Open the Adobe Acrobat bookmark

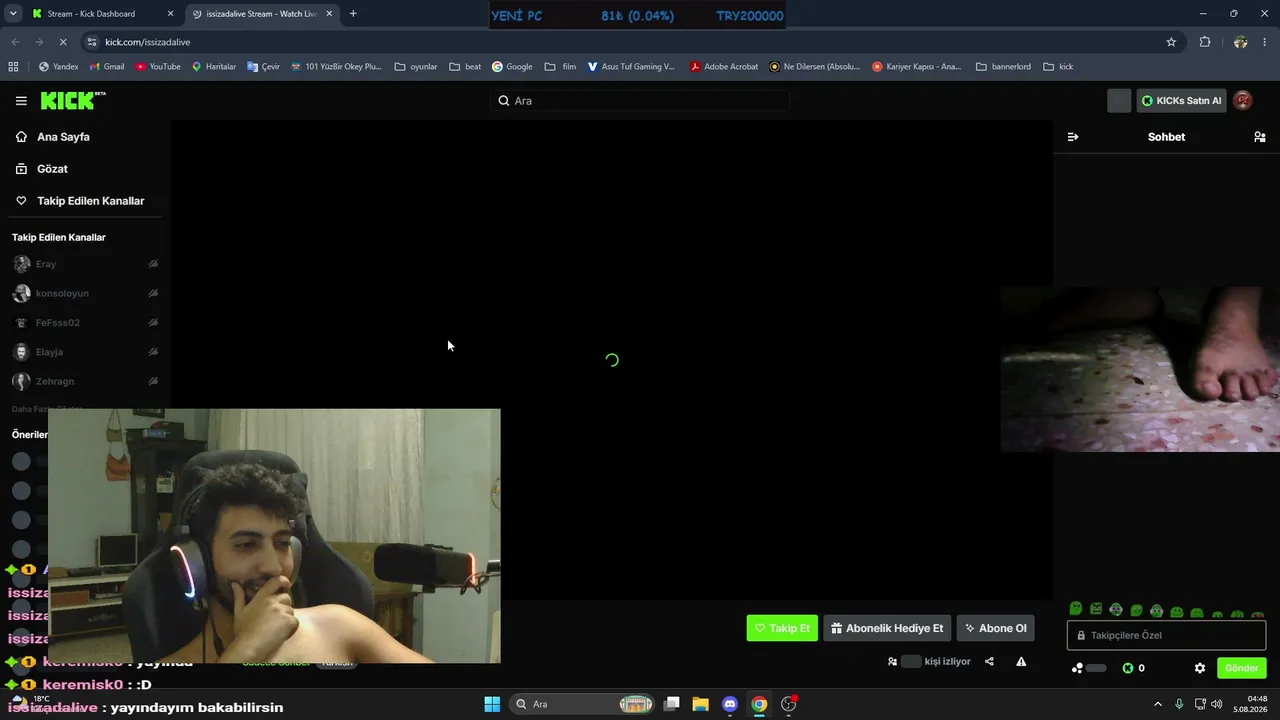point(724,67)
